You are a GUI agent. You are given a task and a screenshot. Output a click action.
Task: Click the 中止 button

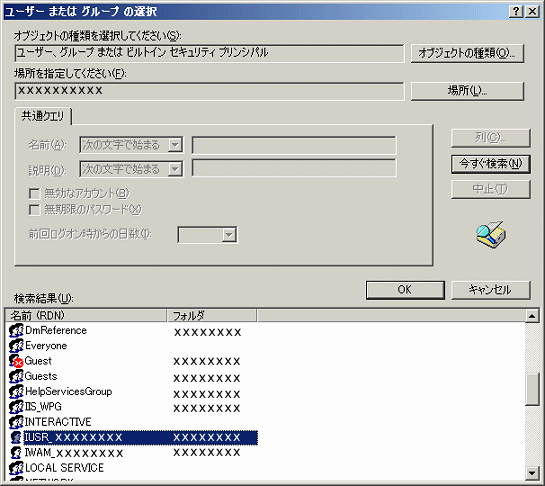491,189
